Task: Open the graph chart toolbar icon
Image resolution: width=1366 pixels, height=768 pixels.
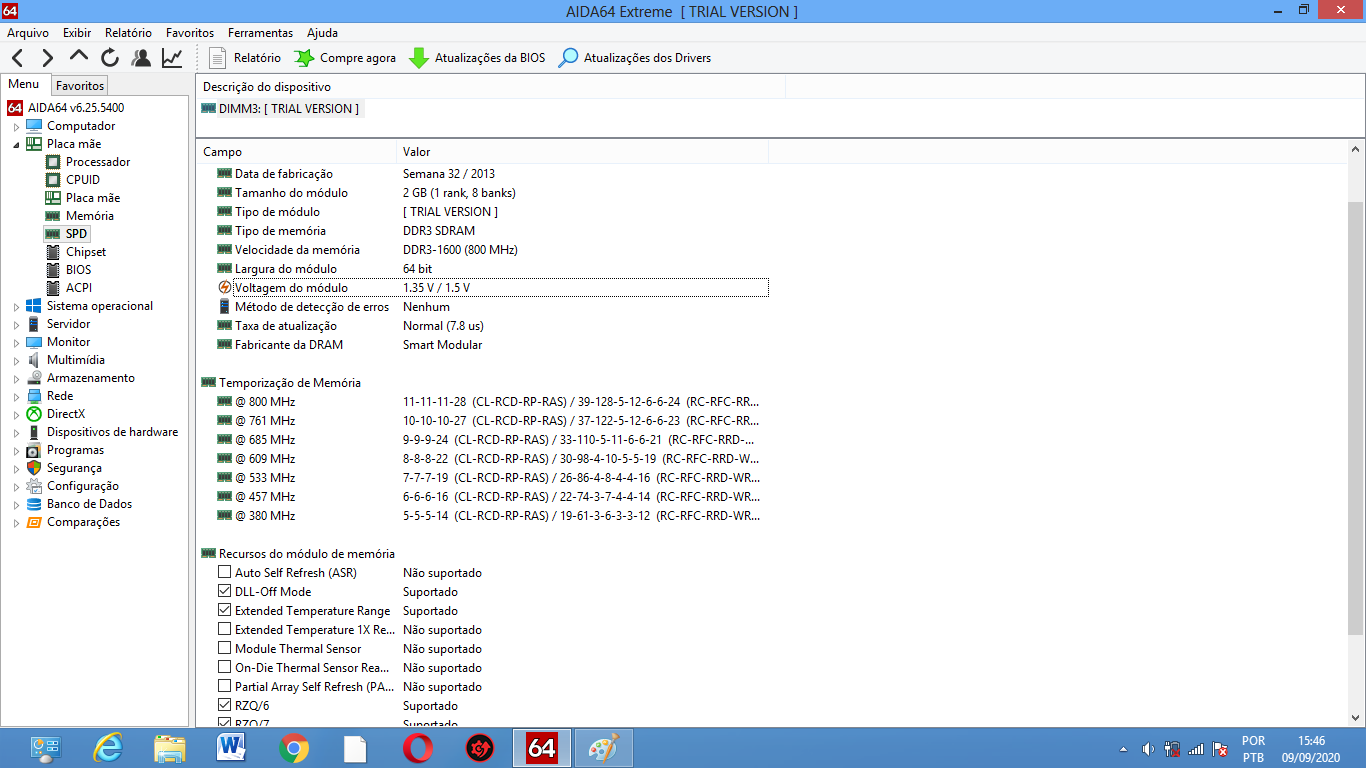Action: pyautogui.click(x=172, y=58)
